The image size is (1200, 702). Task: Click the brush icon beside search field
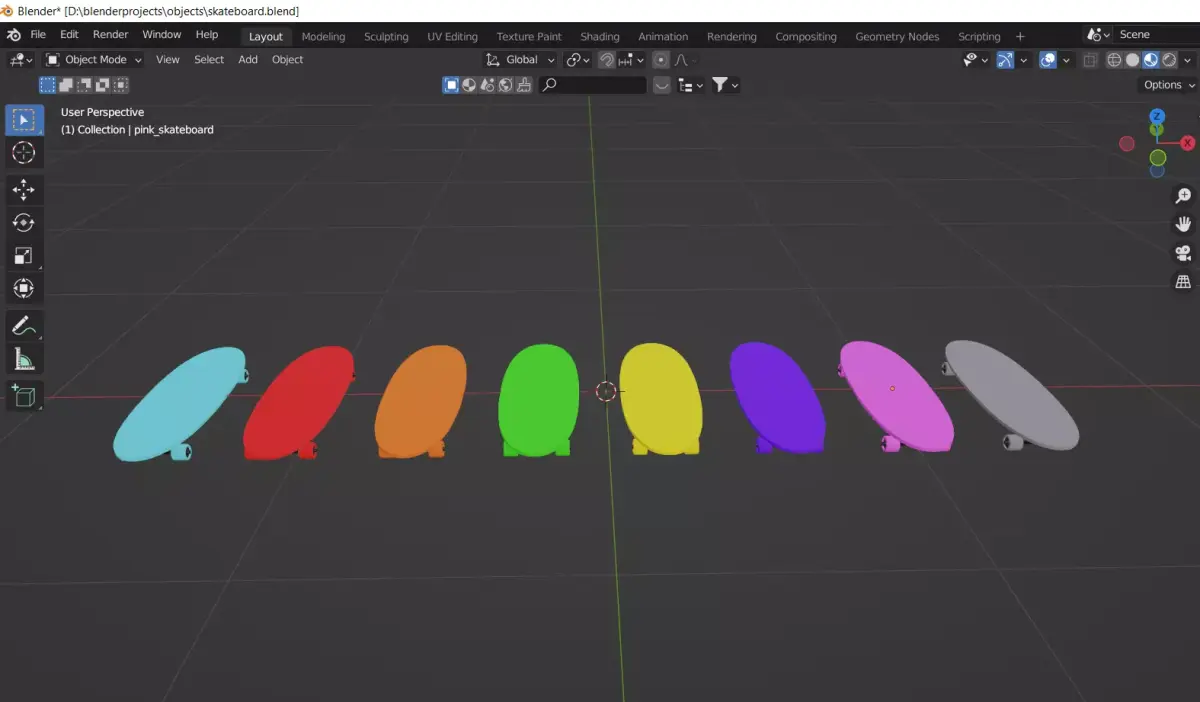tap(522, 86)
